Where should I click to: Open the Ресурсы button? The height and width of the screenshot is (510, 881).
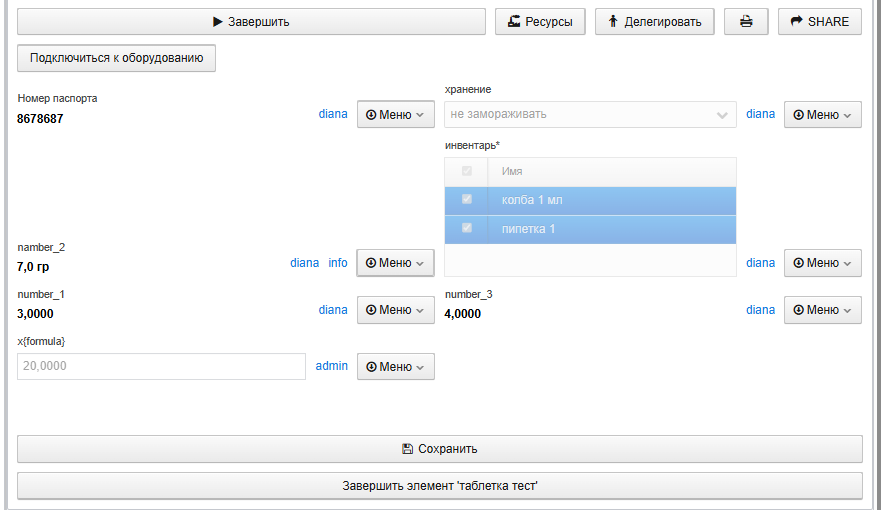point(540,21)
